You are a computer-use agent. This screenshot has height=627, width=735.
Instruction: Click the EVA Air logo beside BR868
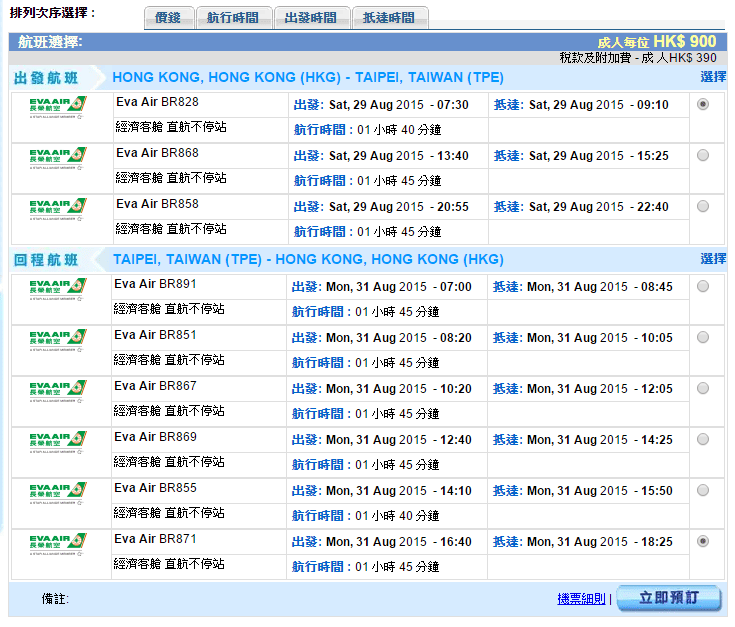(x=58, y=158)
